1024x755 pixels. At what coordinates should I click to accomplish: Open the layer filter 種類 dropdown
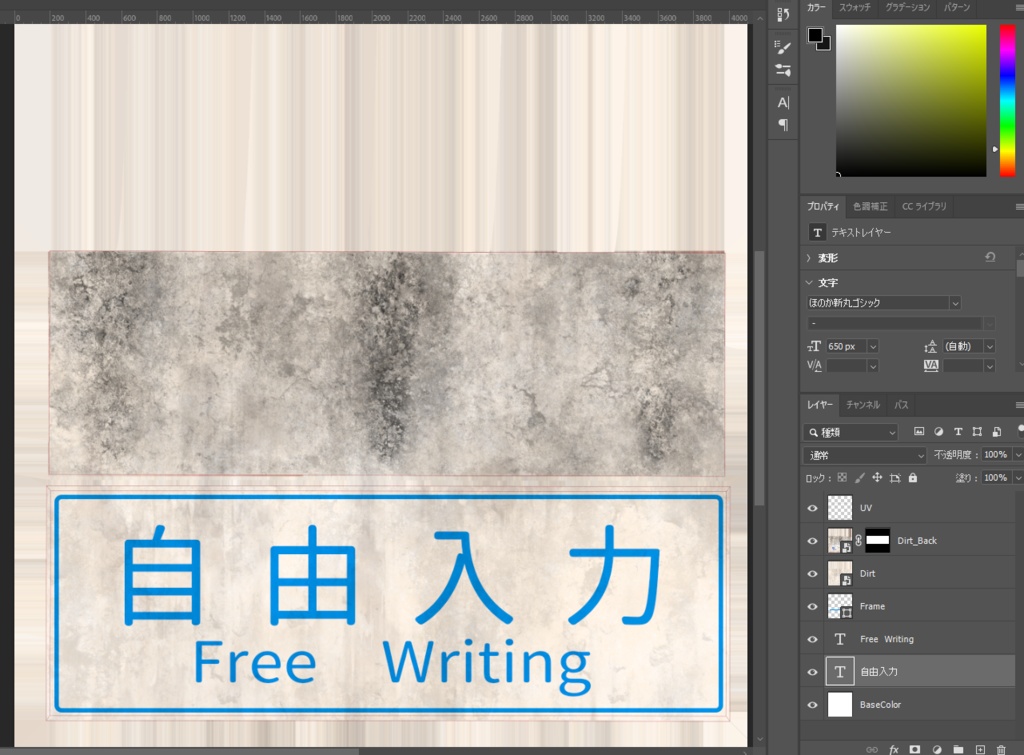coord(851,432)
